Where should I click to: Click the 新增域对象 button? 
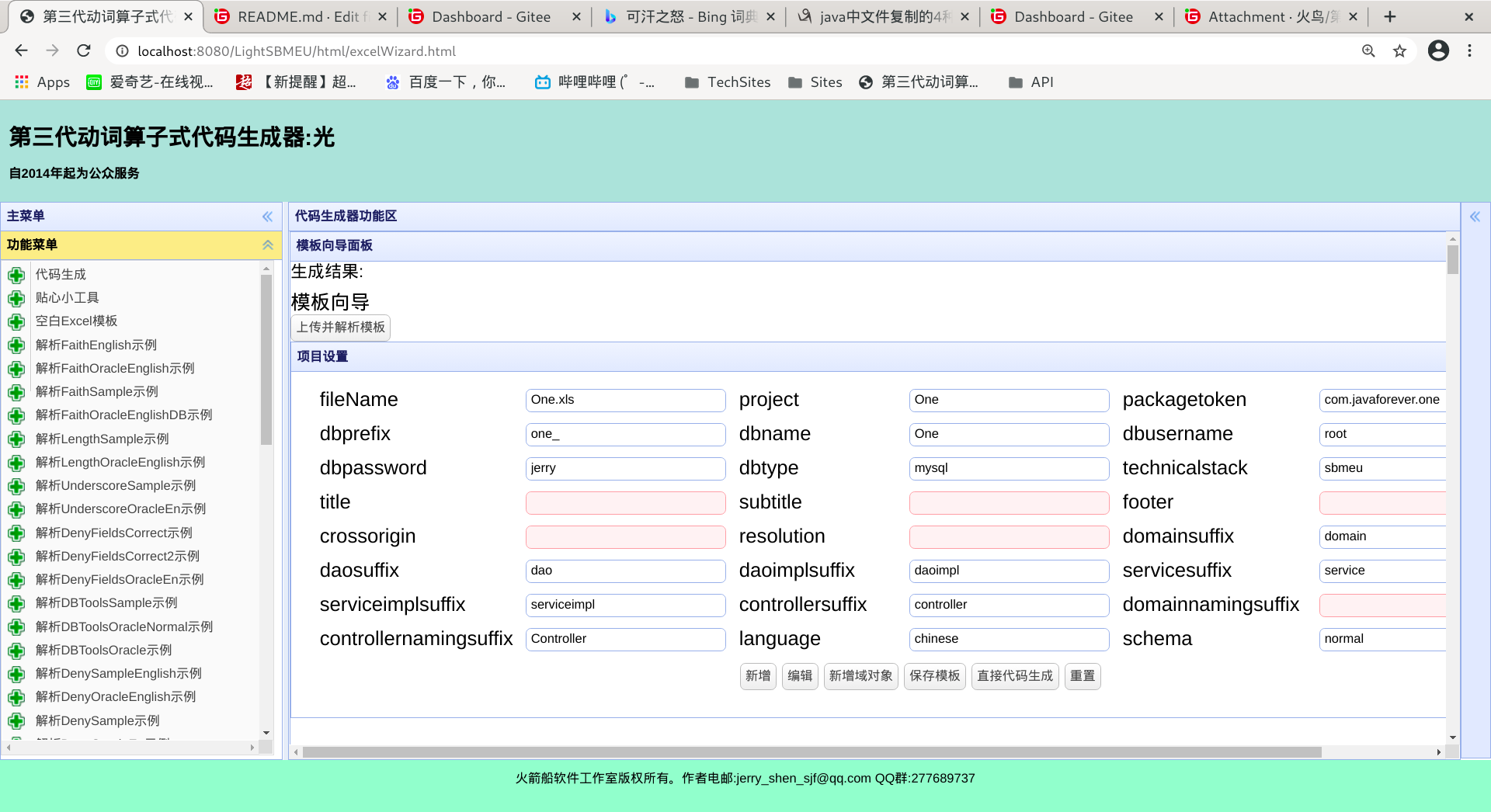click(x=860, y=676)
